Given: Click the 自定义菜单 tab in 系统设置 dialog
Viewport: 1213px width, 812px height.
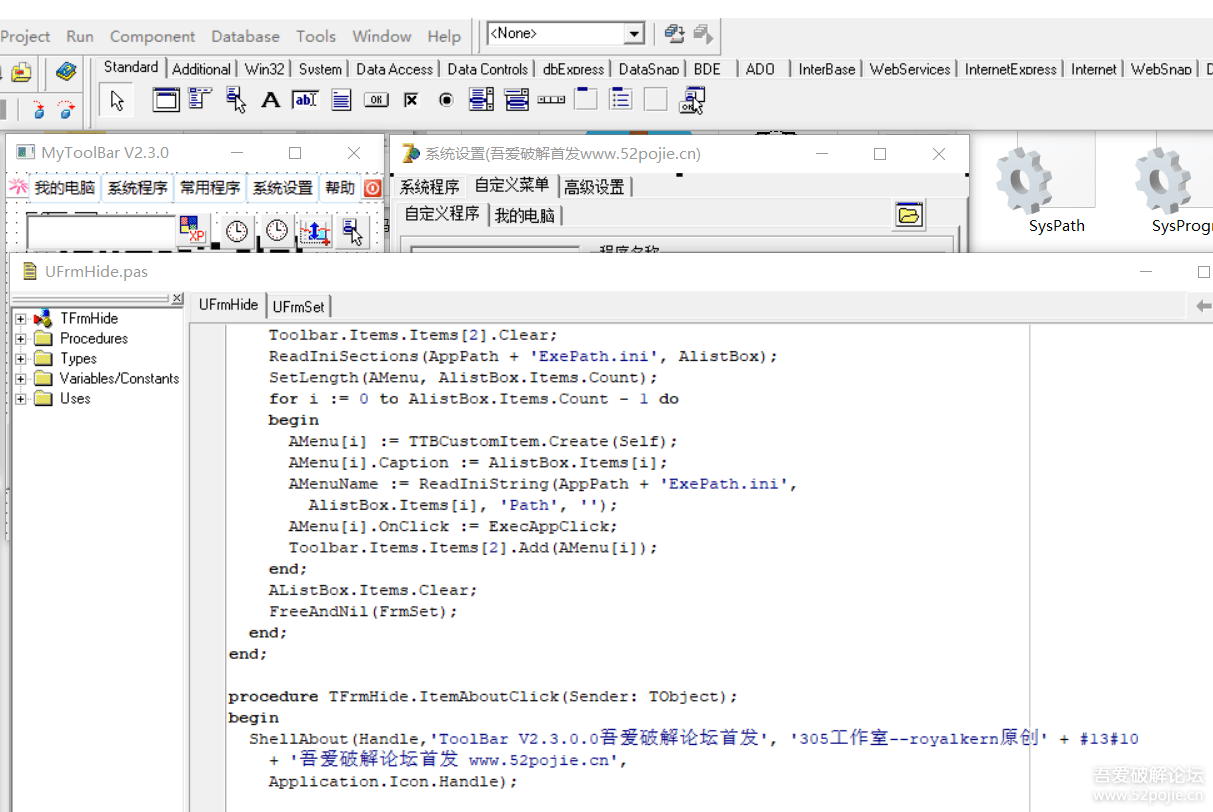Looking at the screenshot, I should [x=512, y=185].
